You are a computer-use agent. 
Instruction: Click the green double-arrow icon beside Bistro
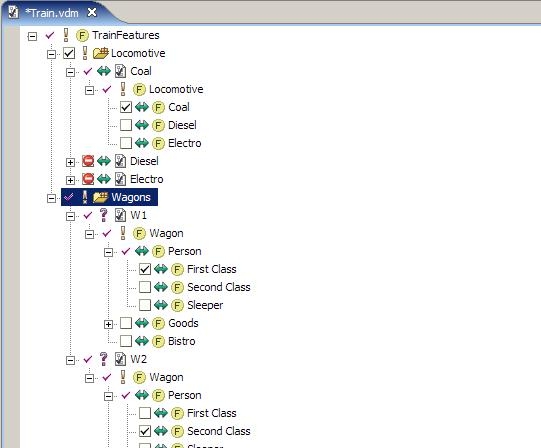click(141, 341)
